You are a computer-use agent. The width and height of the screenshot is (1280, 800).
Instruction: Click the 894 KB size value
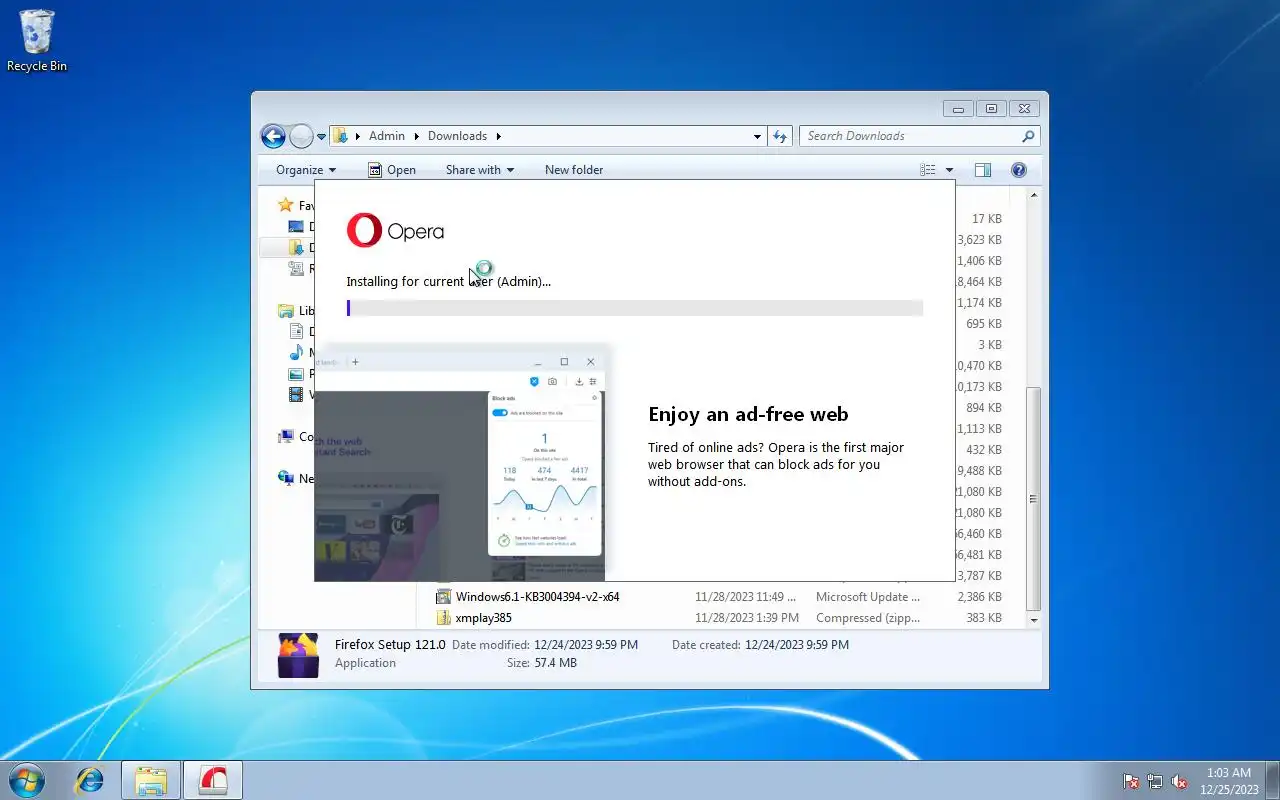pos(984,408)
